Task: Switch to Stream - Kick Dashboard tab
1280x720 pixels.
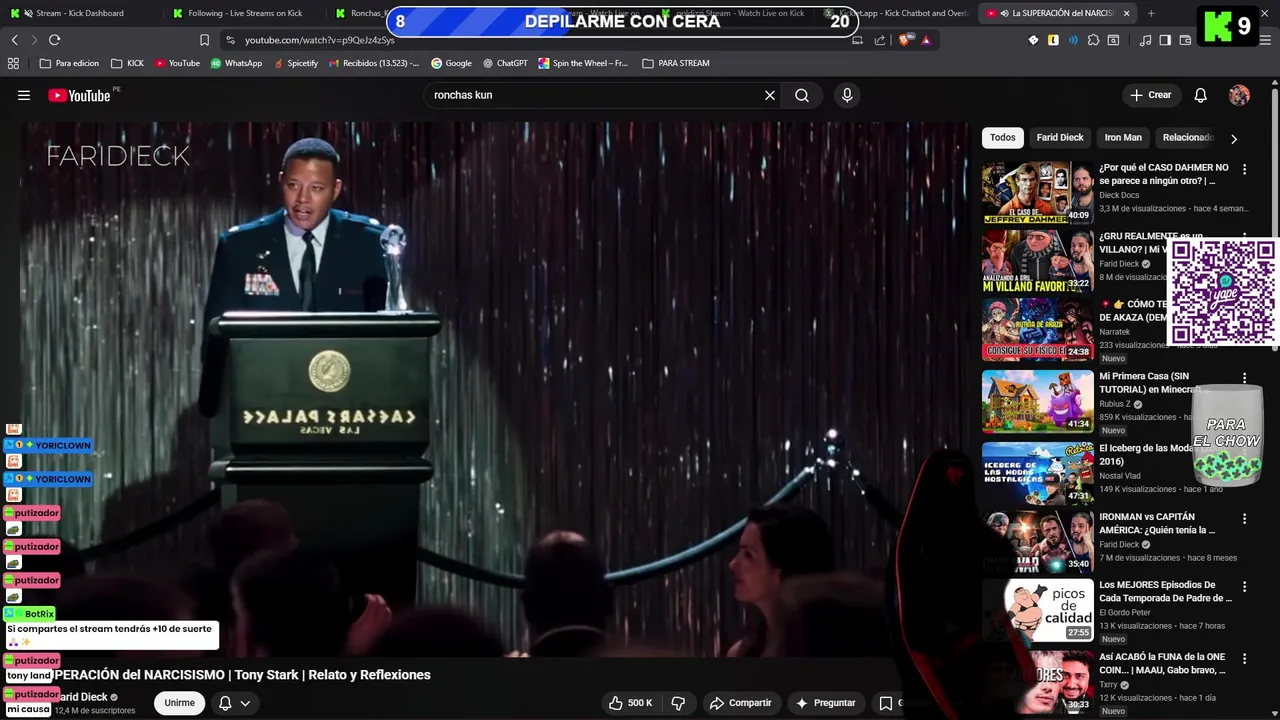Action: [82, 13]
